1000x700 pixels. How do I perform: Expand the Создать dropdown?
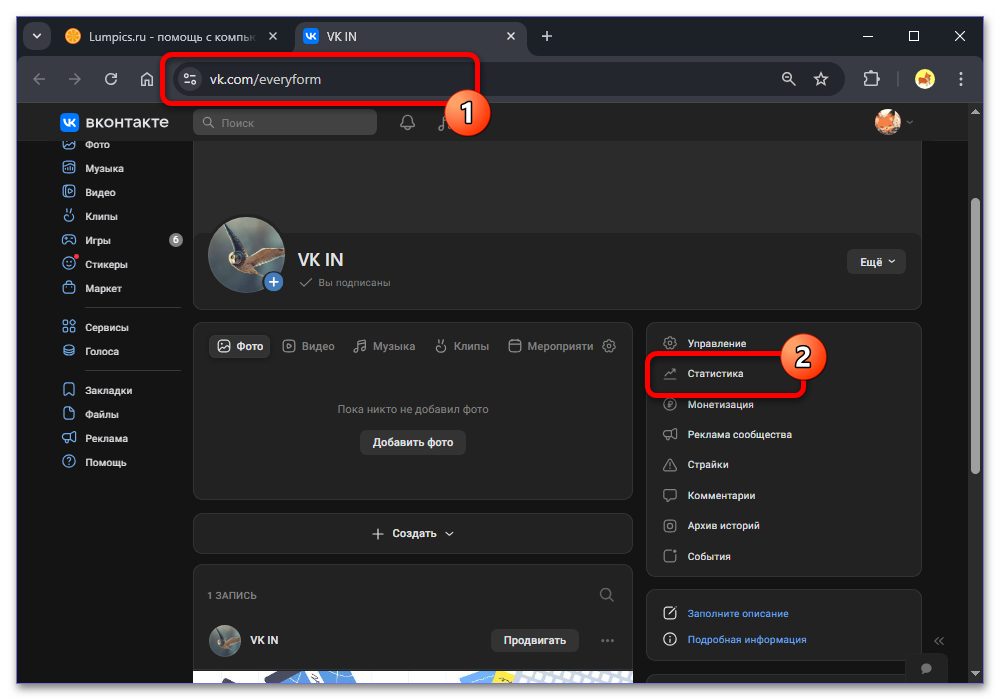click(413, 534)
